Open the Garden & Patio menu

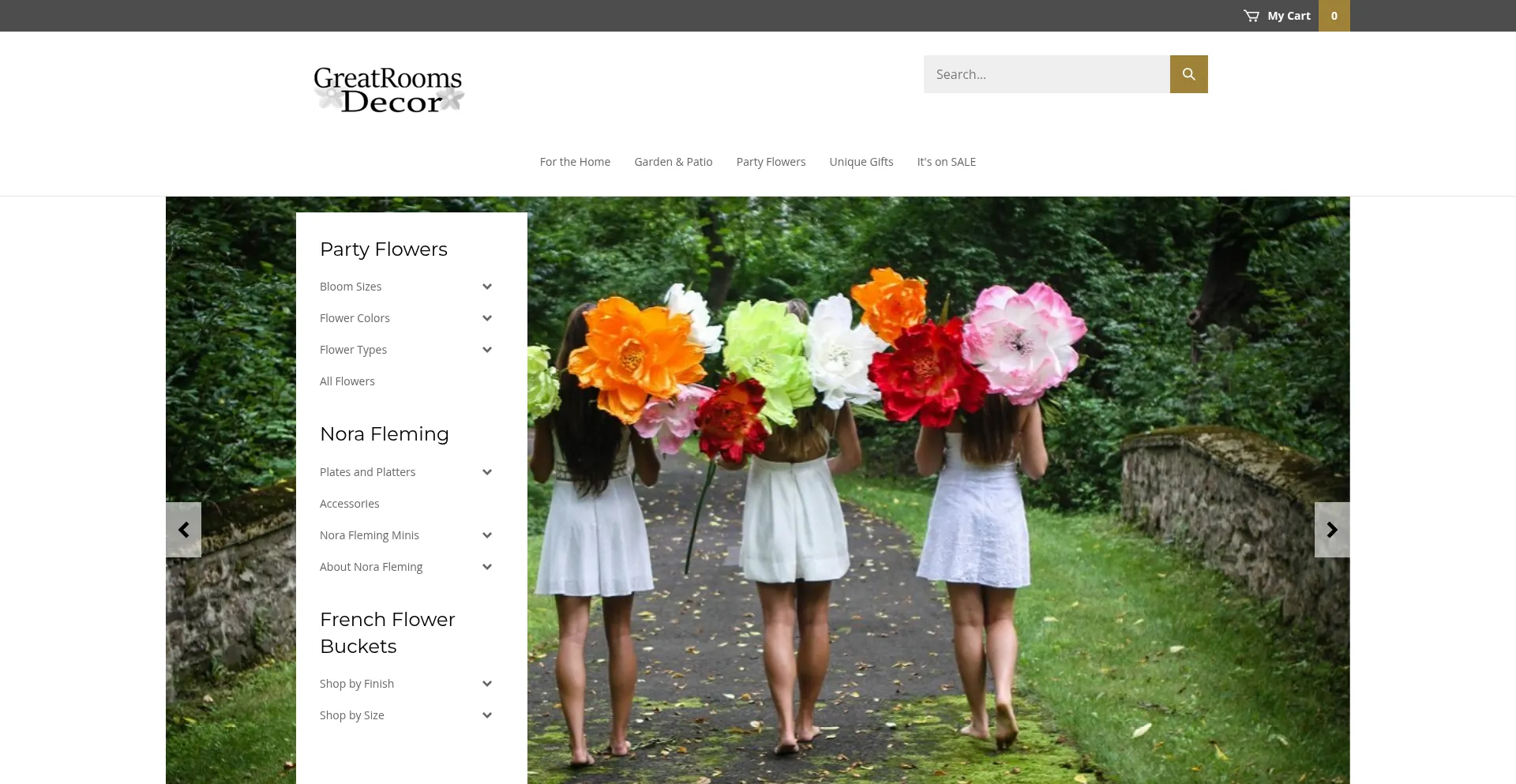674,162
